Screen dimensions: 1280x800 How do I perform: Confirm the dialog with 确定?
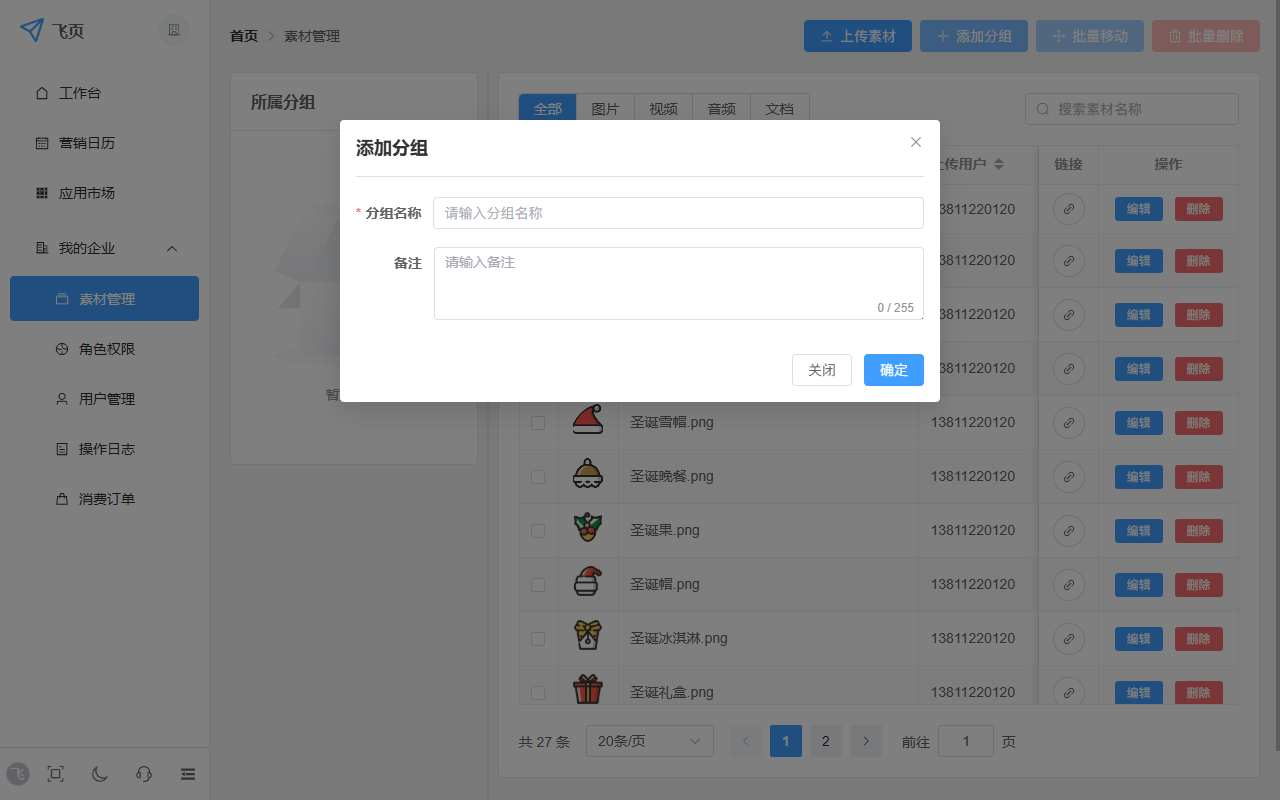(x=893, y=369)
